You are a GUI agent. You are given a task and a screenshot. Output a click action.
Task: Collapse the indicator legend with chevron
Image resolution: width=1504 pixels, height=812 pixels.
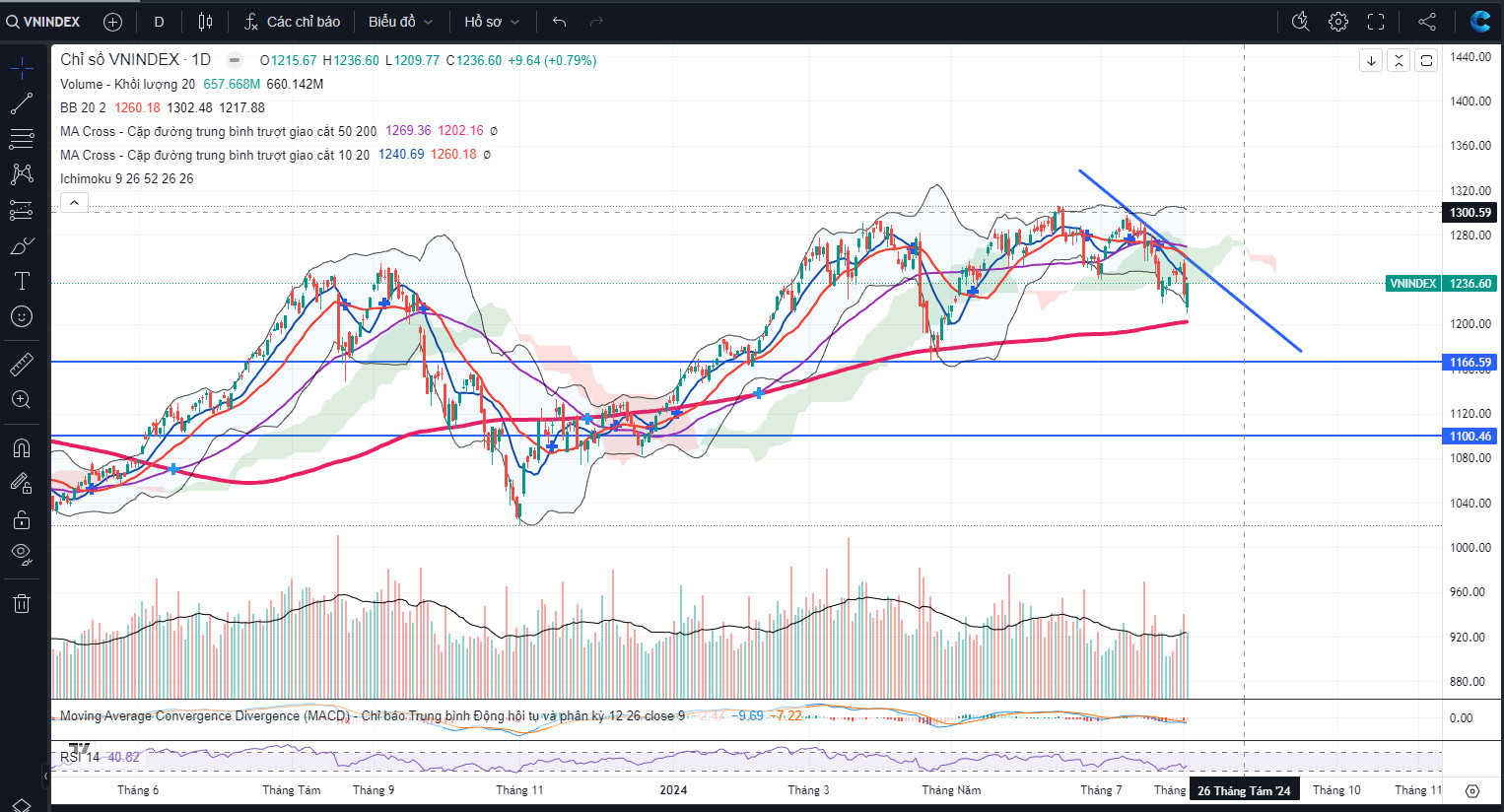tap(74, 203)
